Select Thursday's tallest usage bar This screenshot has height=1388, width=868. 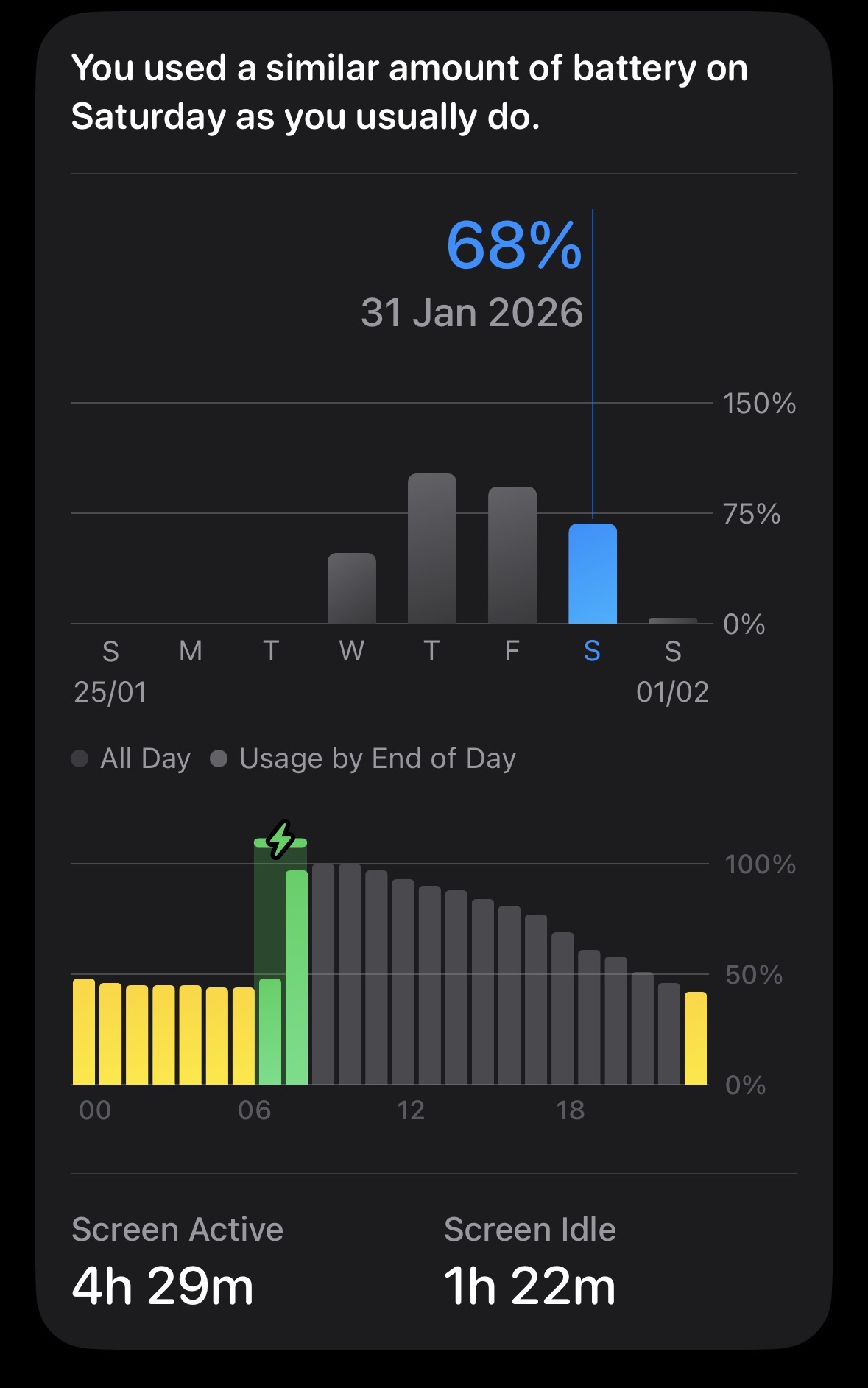pos(432,549)
